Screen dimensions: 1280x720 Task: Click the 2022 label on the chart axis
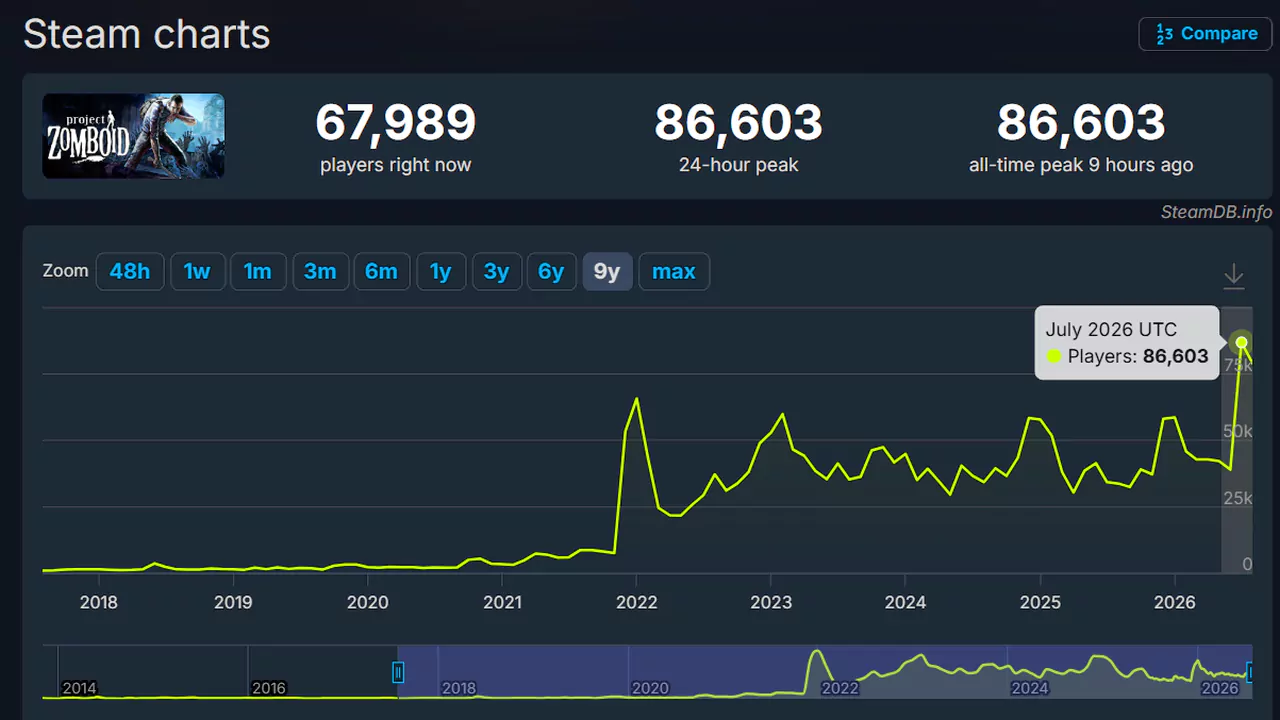pos(637,602)
